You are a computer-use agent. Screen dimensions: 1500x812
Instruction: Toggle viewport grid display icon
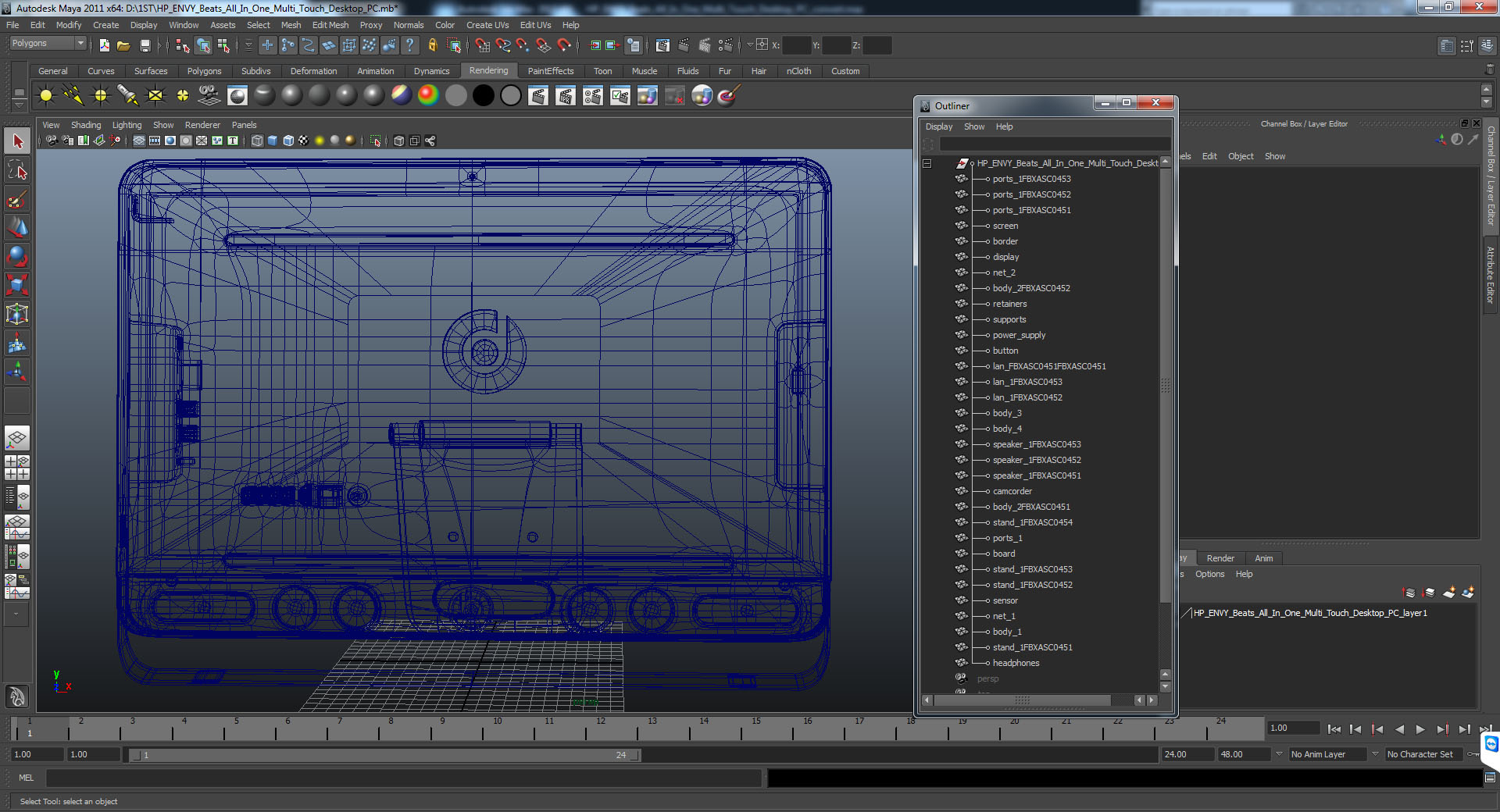tap(139, 141)
